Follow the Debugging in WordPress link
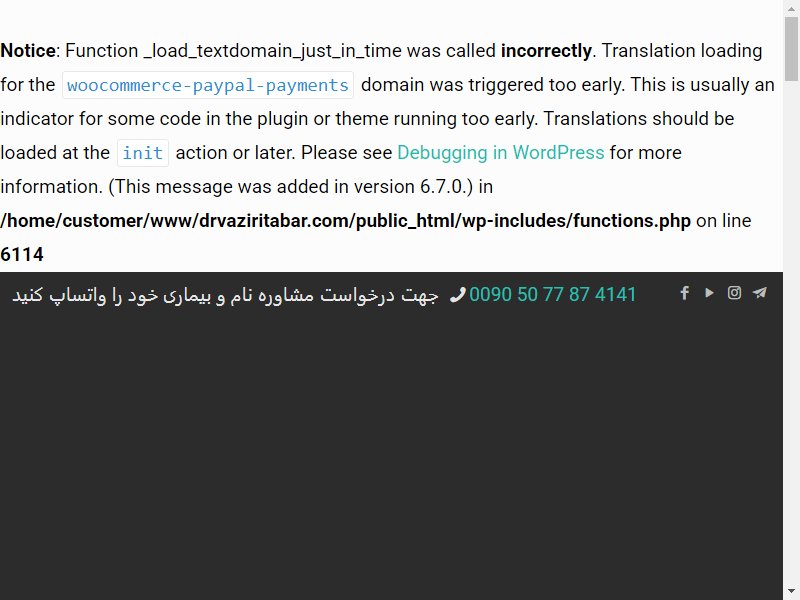This screenshot has width=800, height=600. point(501,153)
